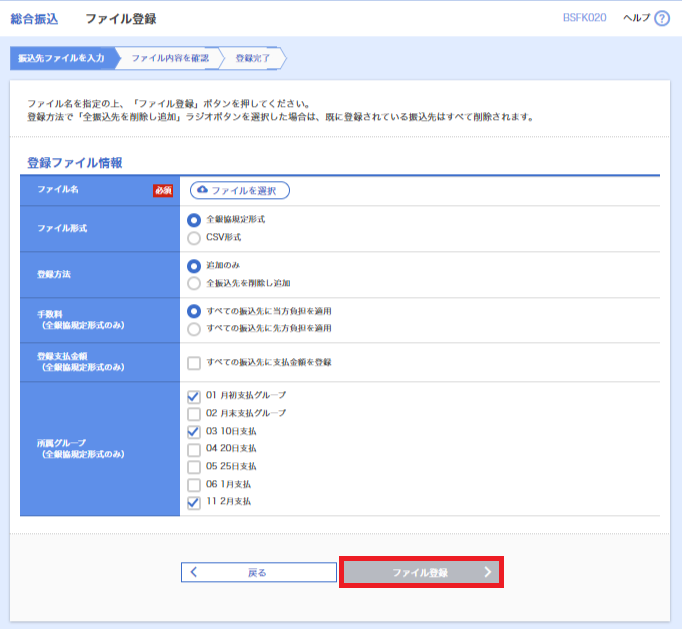Check 05 25日支払 checkbox
Viewport: 682px width, 629px height.
click(x=194, y=467)
